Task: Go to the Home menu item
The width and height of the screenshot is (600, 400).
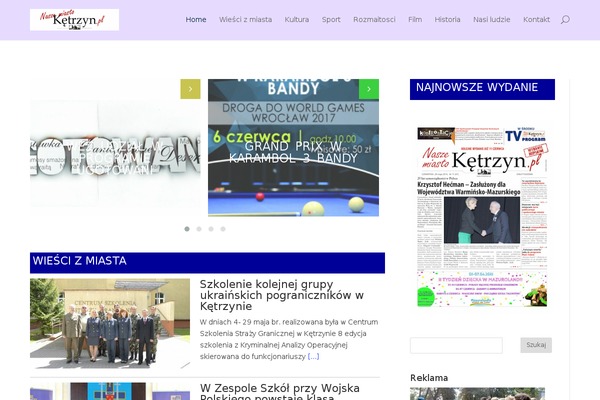Action: point(196,20)
